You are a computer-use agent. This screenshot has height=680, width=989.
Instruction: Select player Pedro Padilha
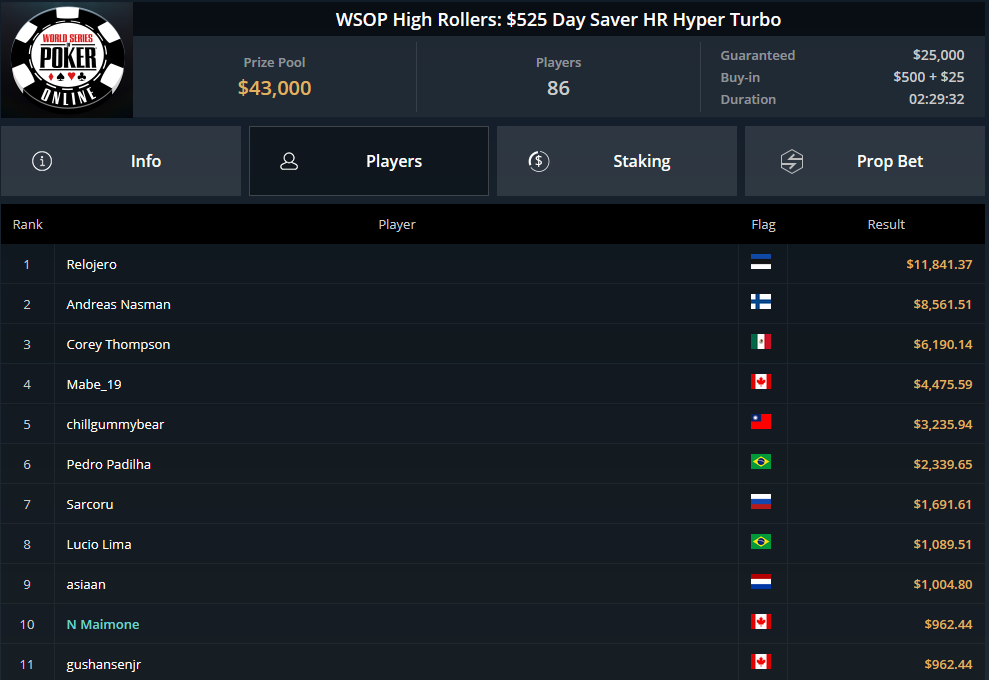108,464
